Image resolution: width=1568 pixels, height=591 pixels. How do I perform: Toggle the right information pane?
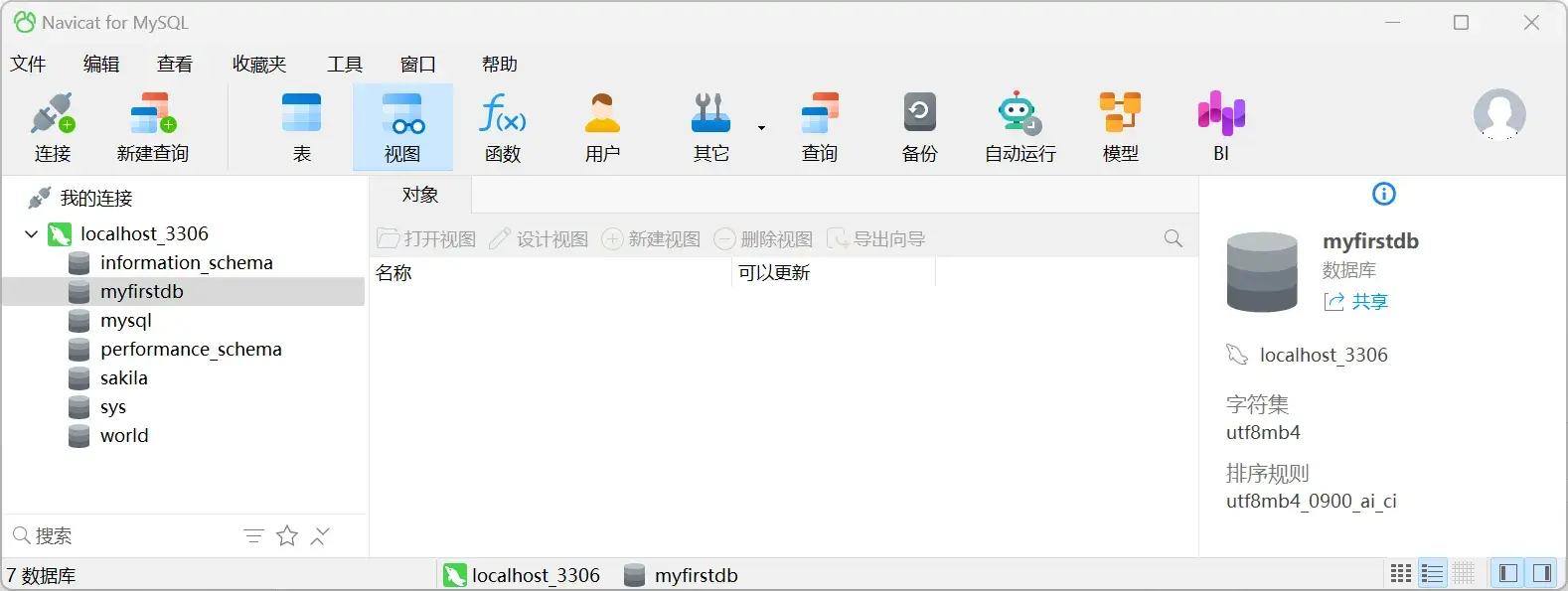(x=1541, y=573)
